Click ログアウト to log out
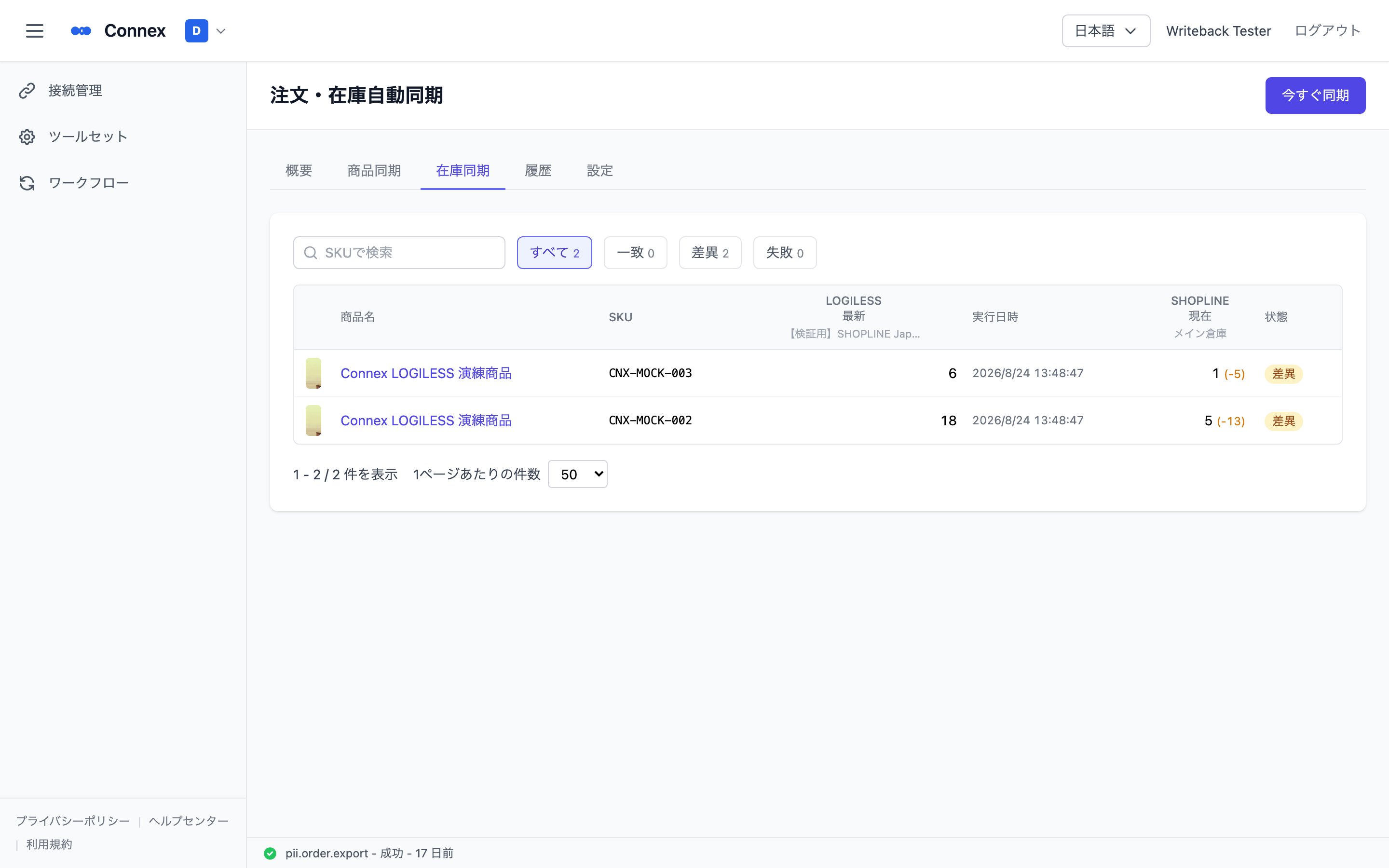The height and width of the screenshot is (868, 1389). [1327, 31]
